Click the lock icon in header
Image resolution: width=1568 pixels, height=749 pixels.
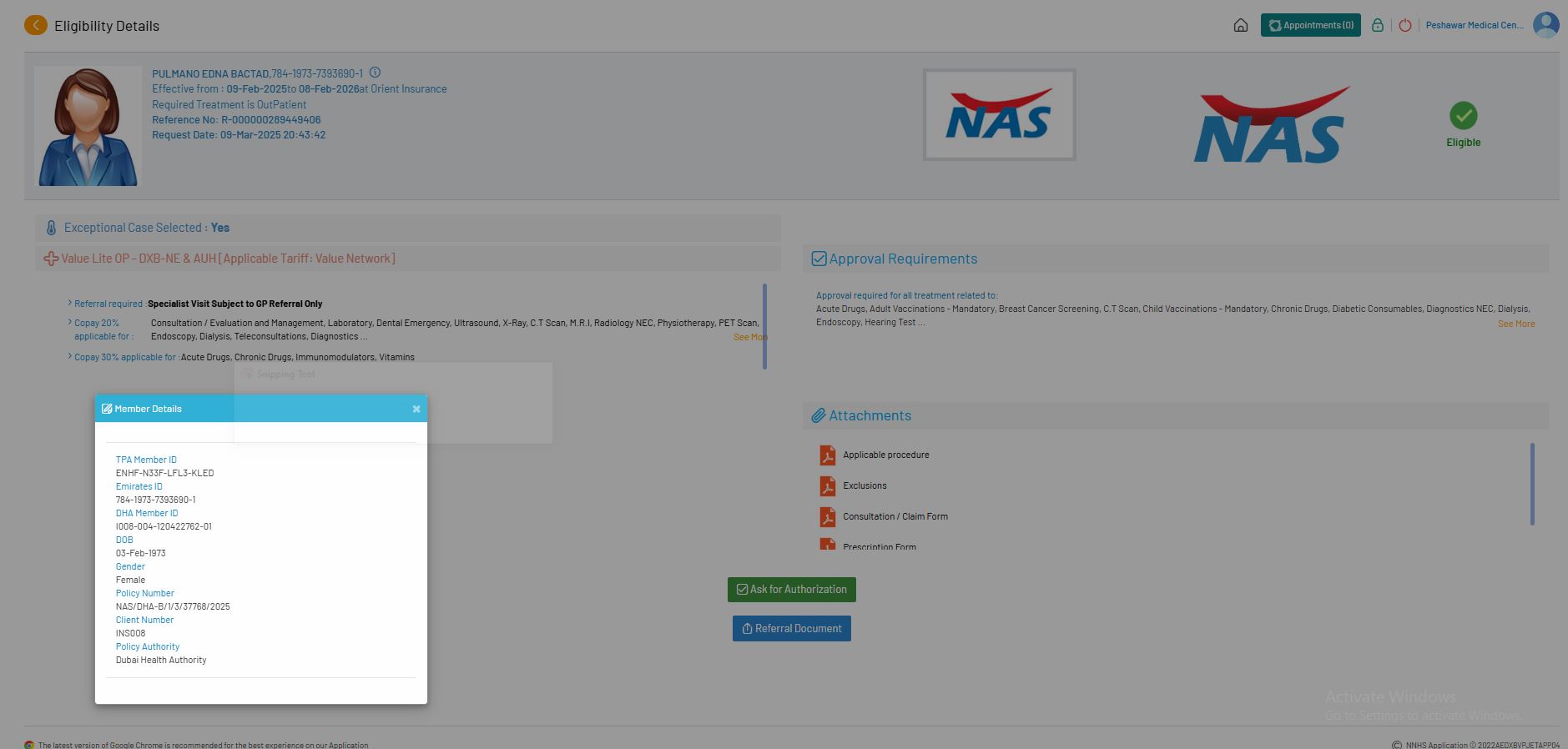[1378, 25]
